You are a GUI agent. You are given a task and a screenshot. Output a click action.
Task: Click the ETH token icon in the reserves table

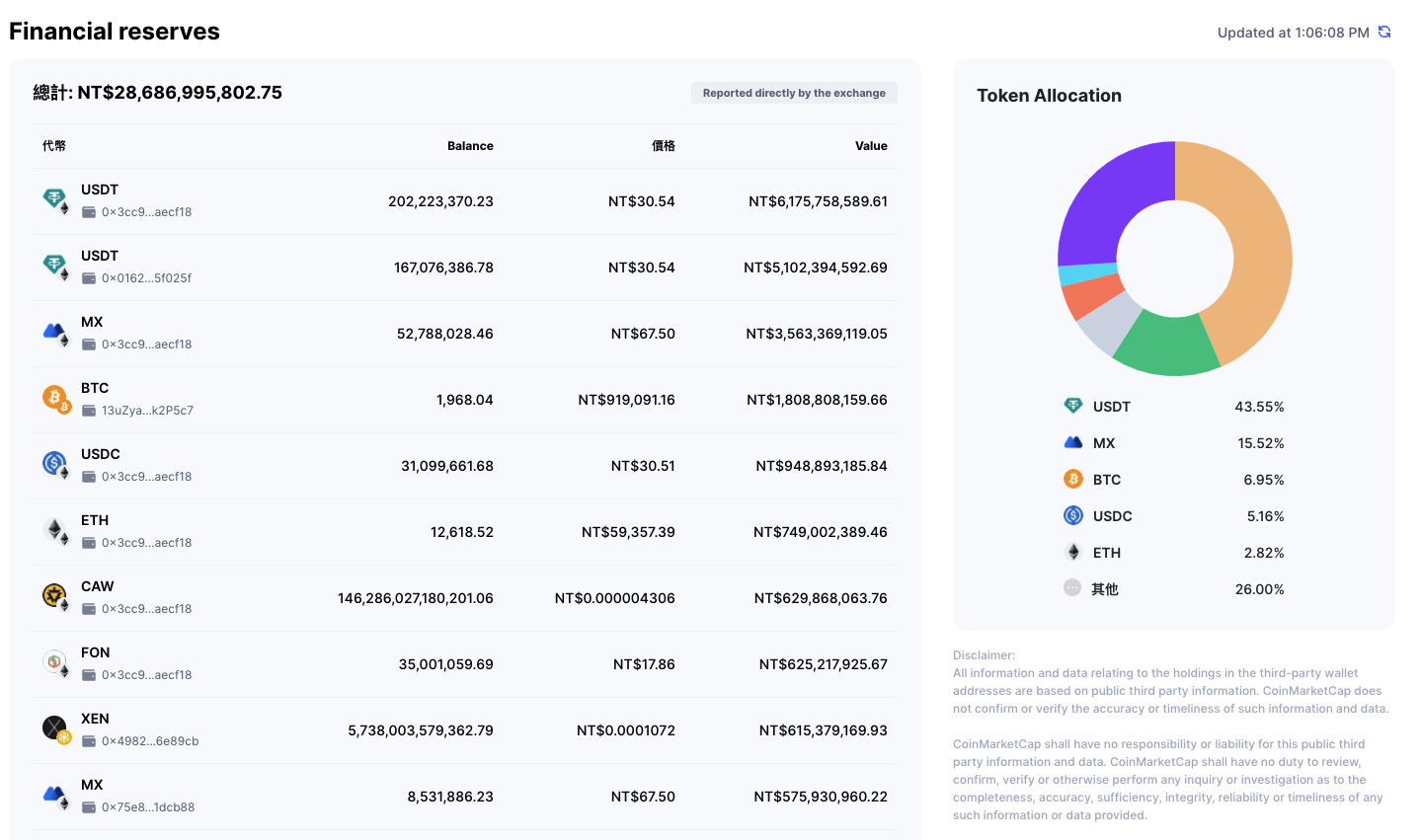[x=55, y=531]
